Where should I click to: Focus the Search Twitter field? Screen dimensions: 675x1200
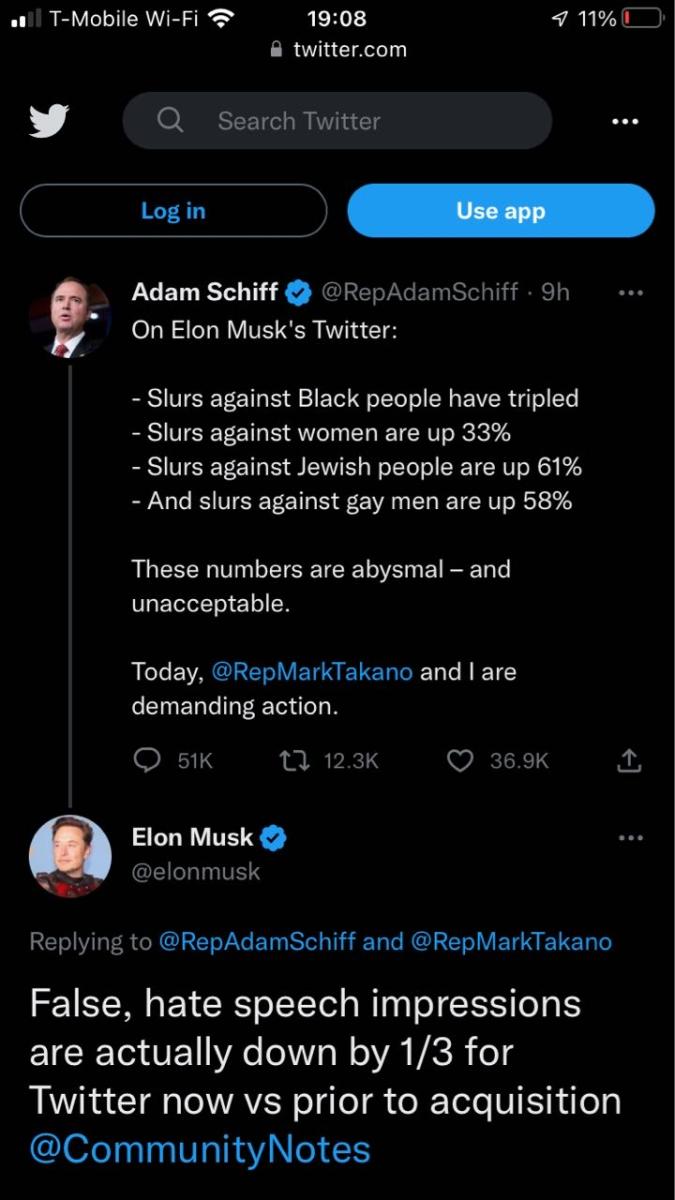pos(337,121)
